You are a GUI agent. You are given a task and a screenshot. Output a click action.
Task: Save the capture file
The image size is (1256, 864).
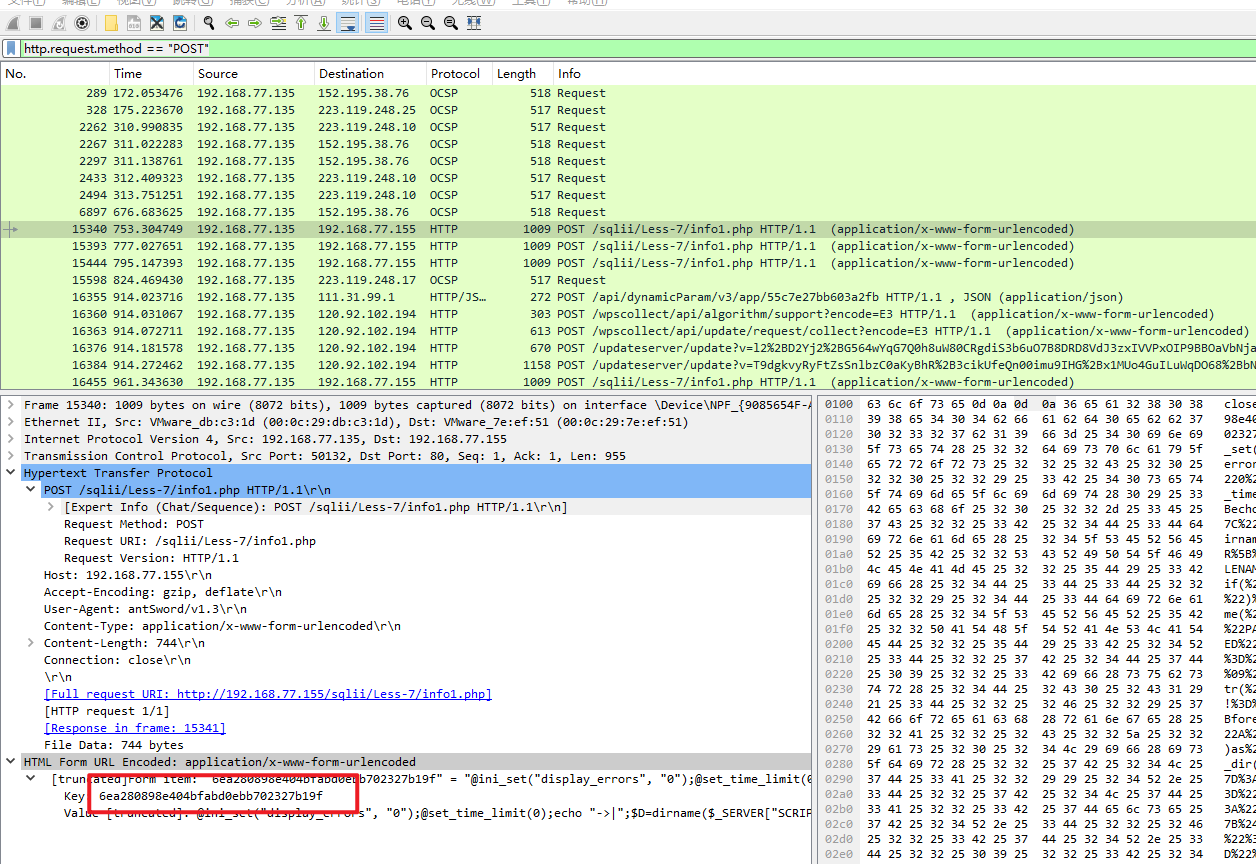(133, 22)
